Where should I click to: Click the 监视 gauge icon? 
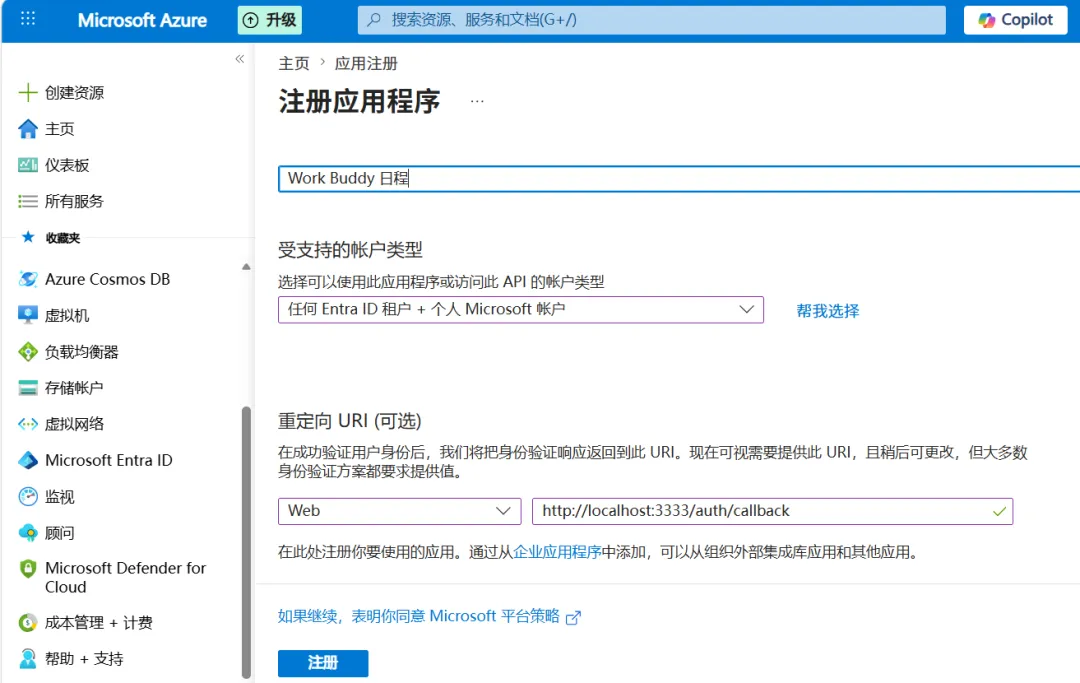[x=28, y=496]
